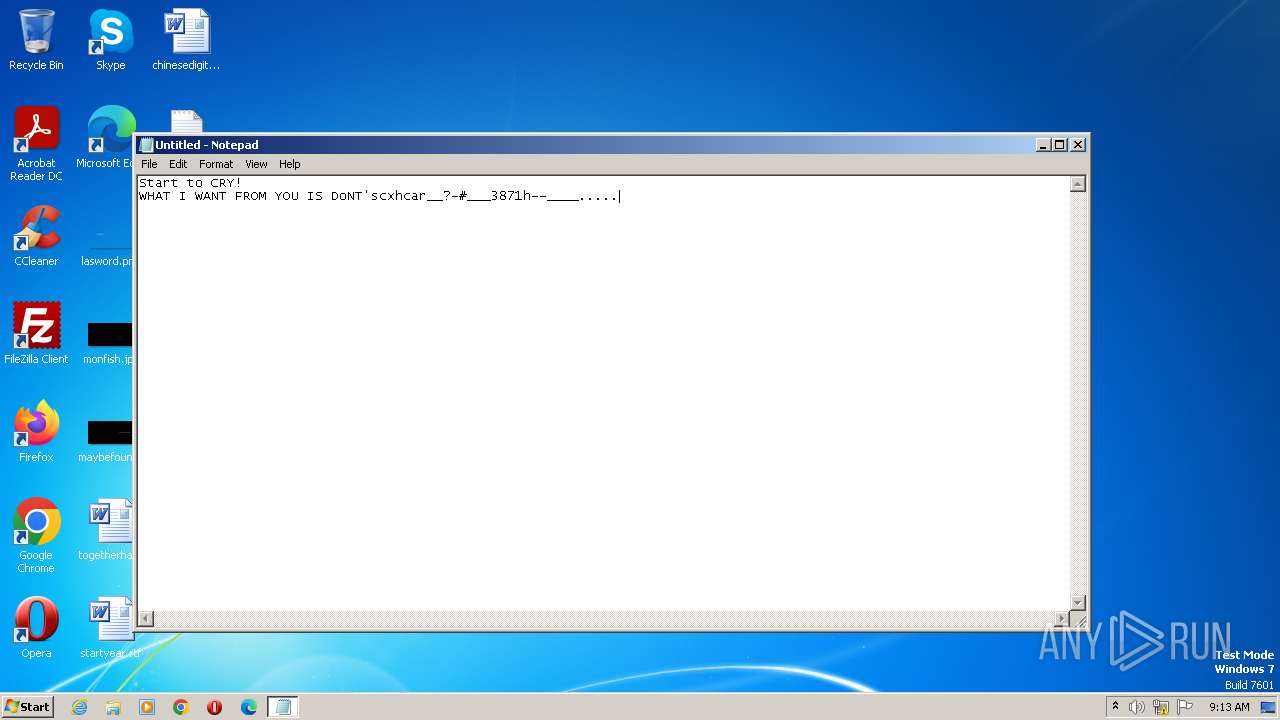Open the Recycle Bin desktop icon
The width and height of the screenshot is (1280, 720).
(36, 41)
